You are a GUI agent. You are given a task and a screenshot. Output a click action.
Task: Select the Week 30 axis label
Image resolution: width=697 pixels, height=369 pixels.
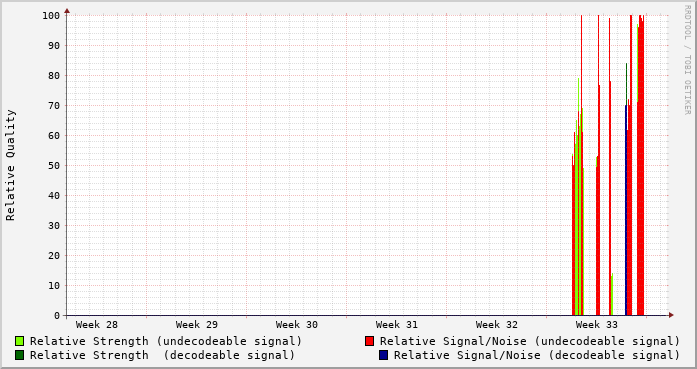(x=296, y=325)
